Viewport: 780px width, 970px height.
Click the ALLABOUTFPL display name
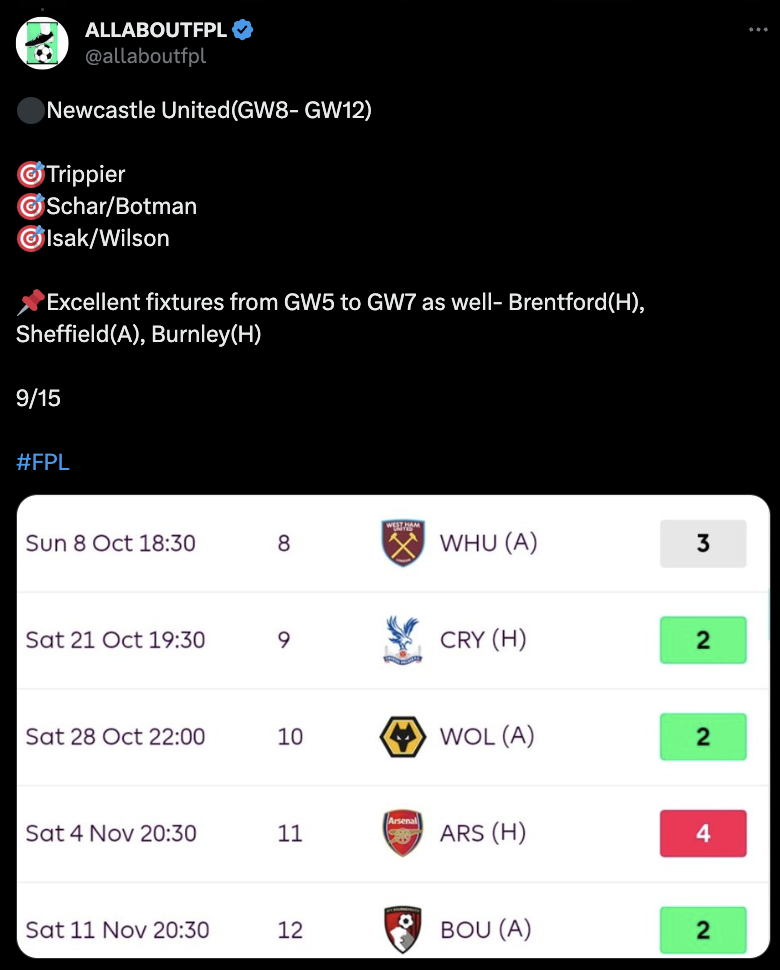(156, 30)
